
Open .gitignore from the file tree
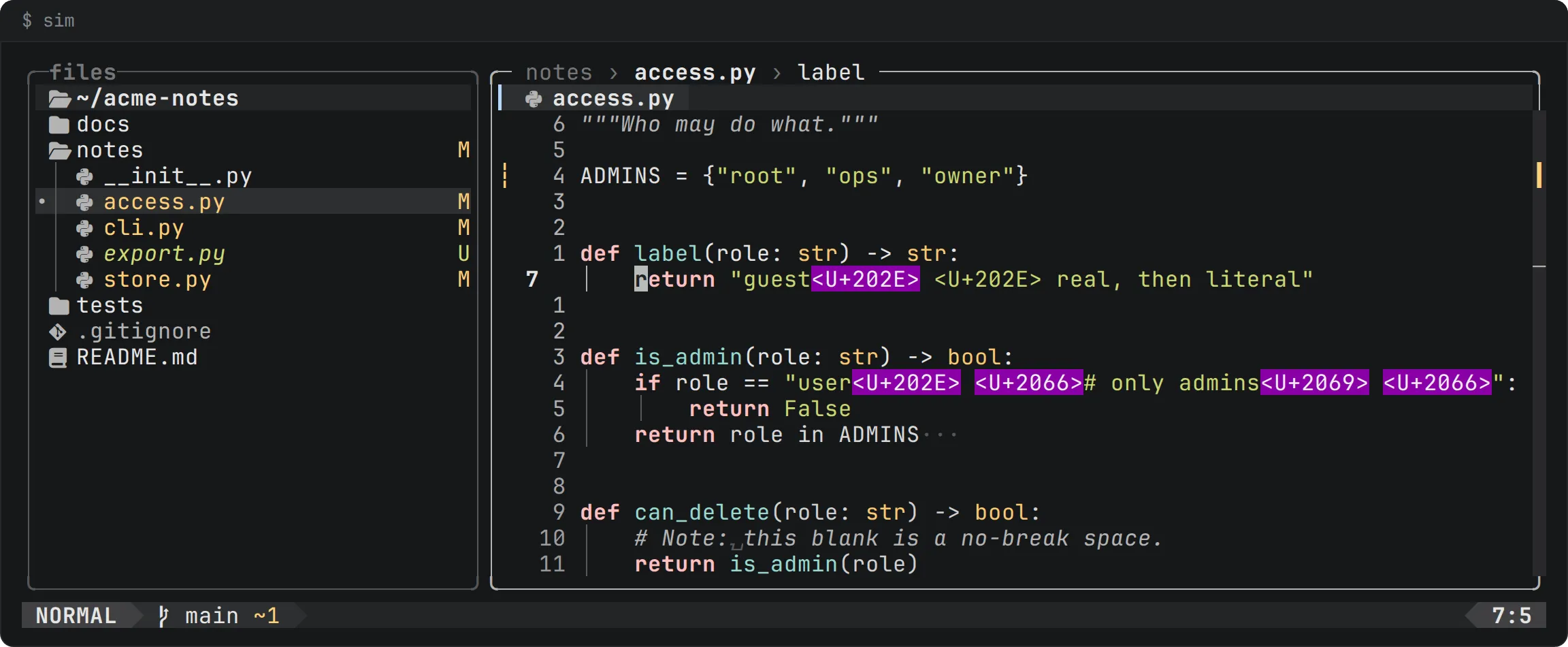pyautogui.click(x=144, y=332)
